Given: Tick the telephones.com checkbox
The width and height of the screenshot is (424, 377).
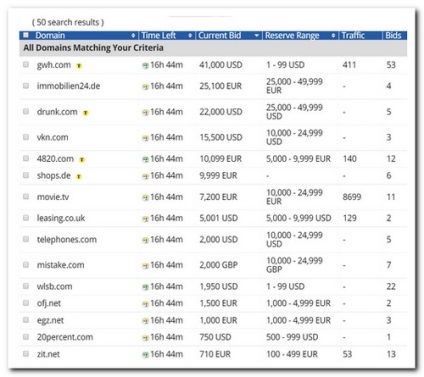Looking at the screenshot, I should click(x=26, y=239).
